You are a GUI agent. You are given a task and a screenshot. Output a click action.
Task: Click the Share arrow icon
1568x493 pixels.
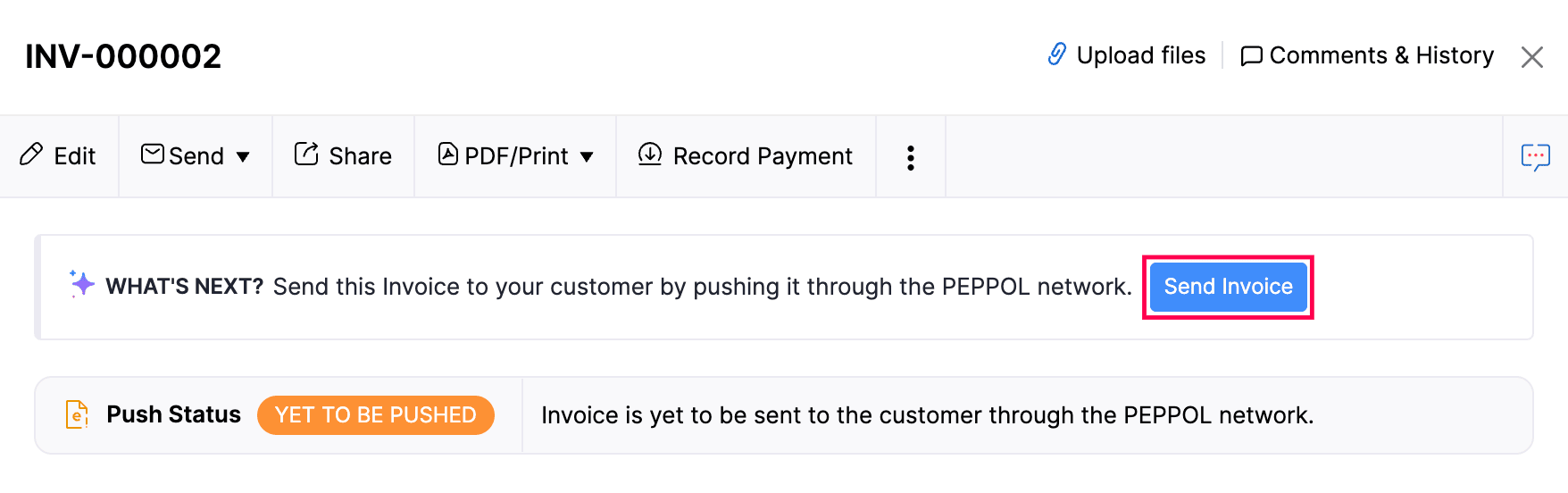306,155
